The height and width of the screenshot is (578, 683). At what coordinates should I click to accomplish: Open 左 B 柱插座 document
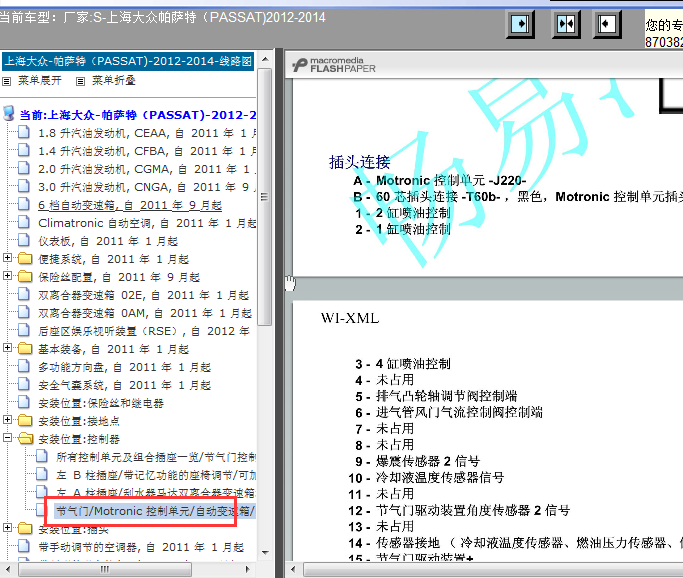click(x=156, y=475)
